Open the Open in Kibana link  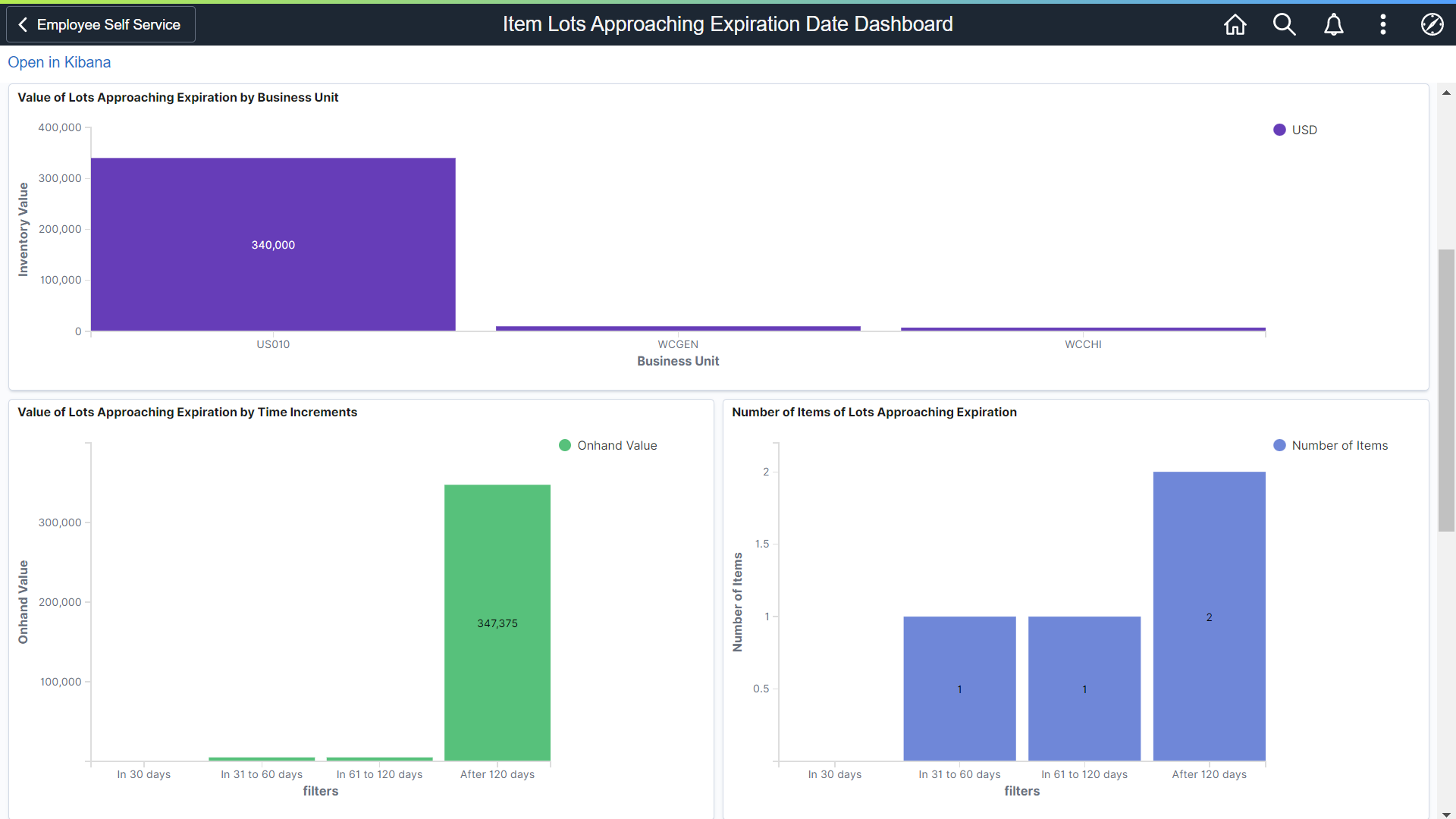(x=59, y=62)
